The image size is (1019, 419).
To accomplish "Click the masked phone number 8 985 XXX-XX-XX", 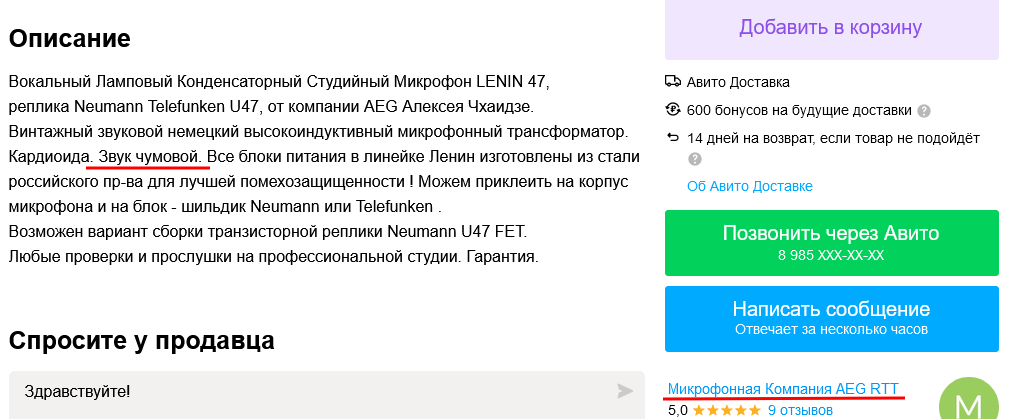I will click(x=831, y=255).
